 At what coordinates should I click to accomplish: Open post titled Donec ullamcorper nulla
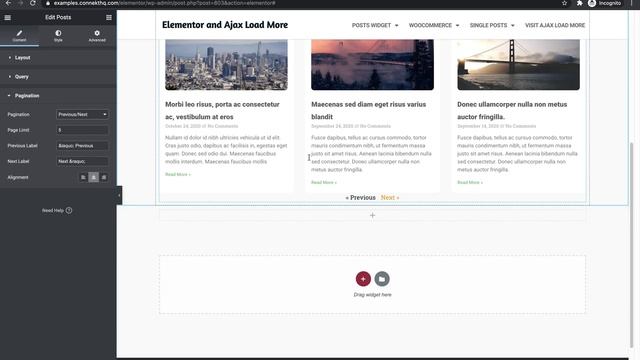tap(512, 111)
